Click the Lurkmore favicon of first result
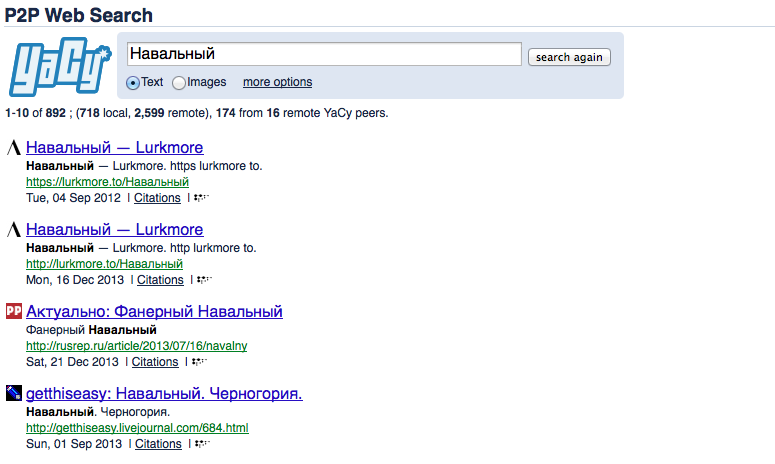This screenshot has width=775, height=464. (14, 147)
